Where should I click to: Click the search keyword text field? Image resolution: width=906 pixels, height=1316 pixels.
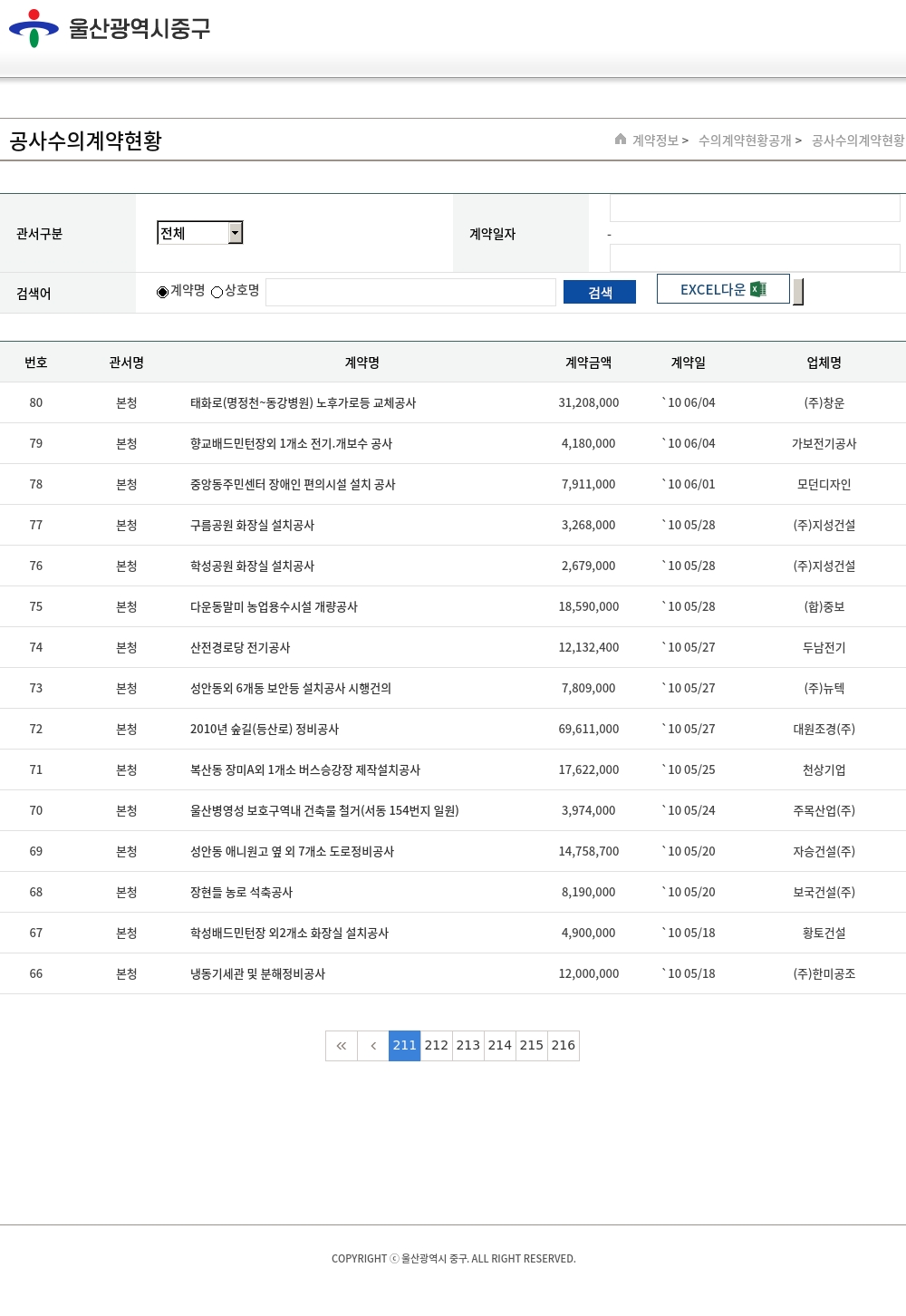click(410, 292)
